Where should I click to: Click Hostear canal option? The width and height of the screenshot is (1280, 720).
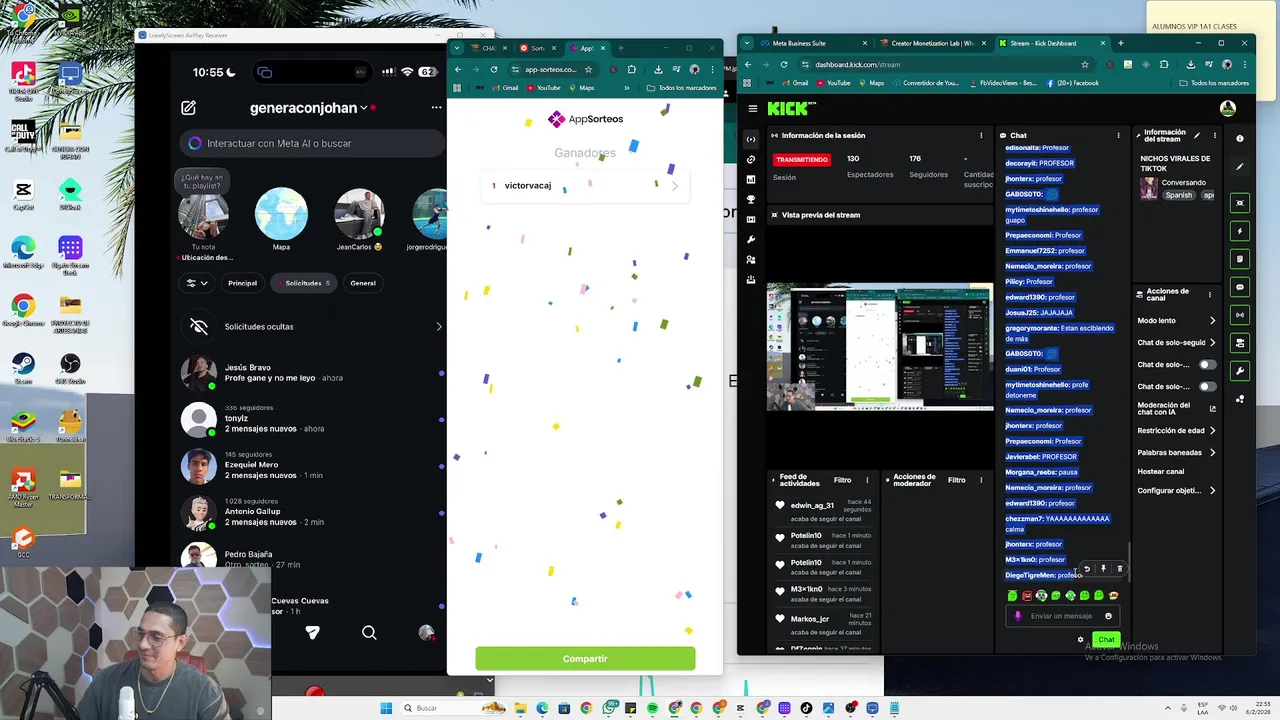[x=1161, y=472]
